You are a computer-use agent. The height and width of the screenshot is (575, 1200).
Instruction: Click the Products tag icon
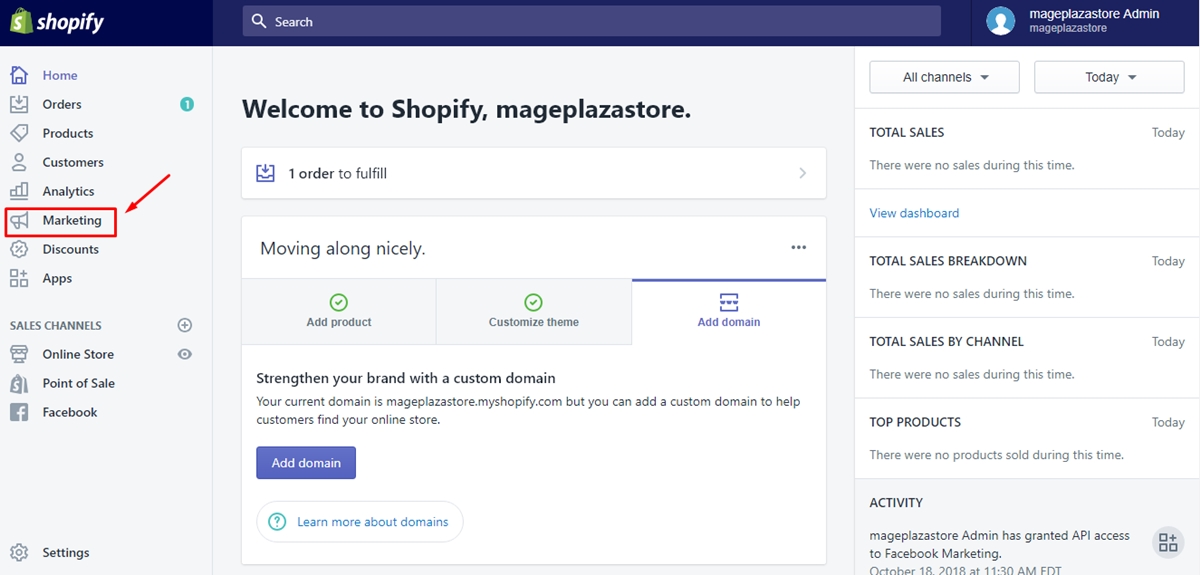(x=19, y=133)
